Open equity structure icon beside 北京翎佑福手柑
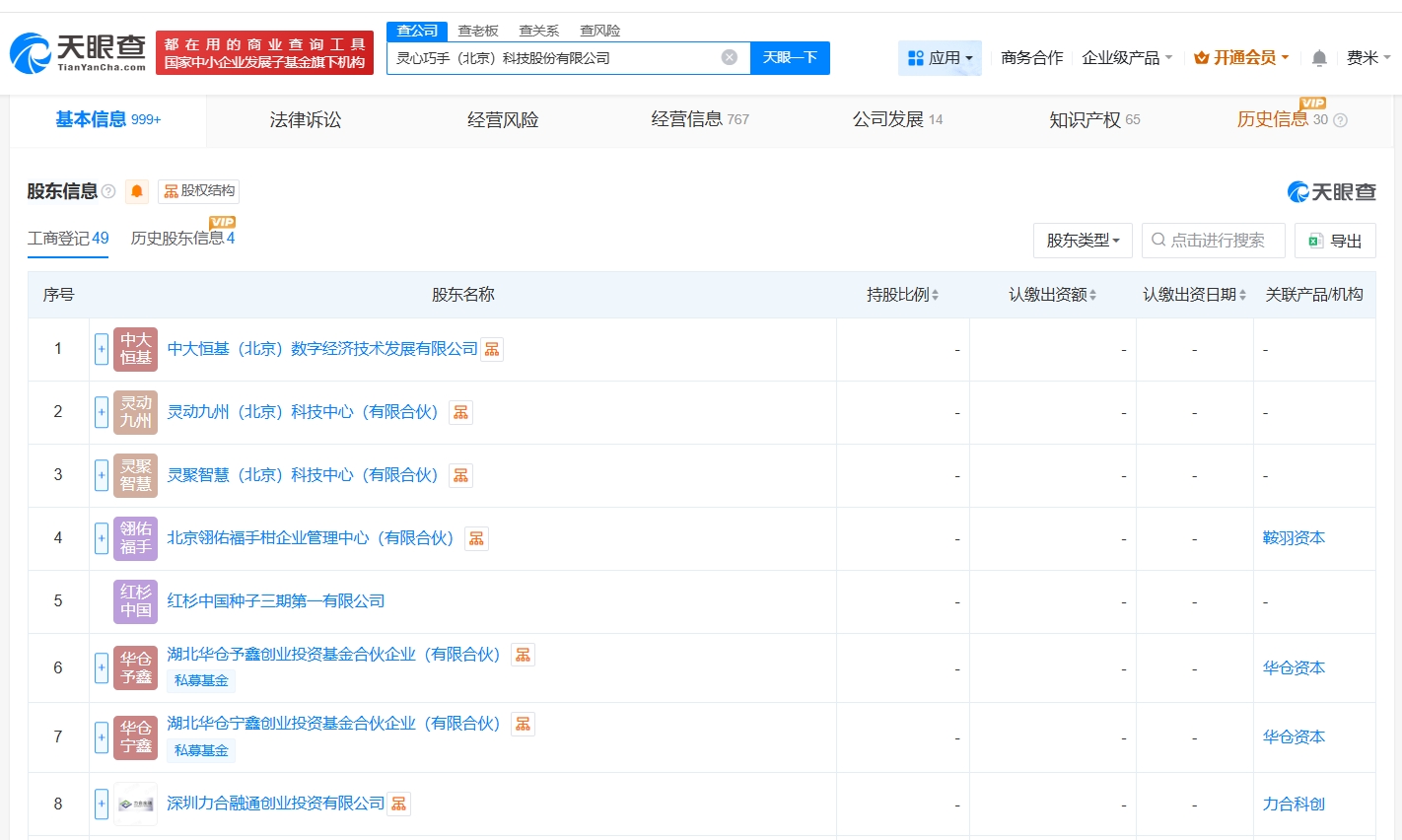The width and height of the screenshot is (1402, 840). pyautogui.click(x=476, y=538)
